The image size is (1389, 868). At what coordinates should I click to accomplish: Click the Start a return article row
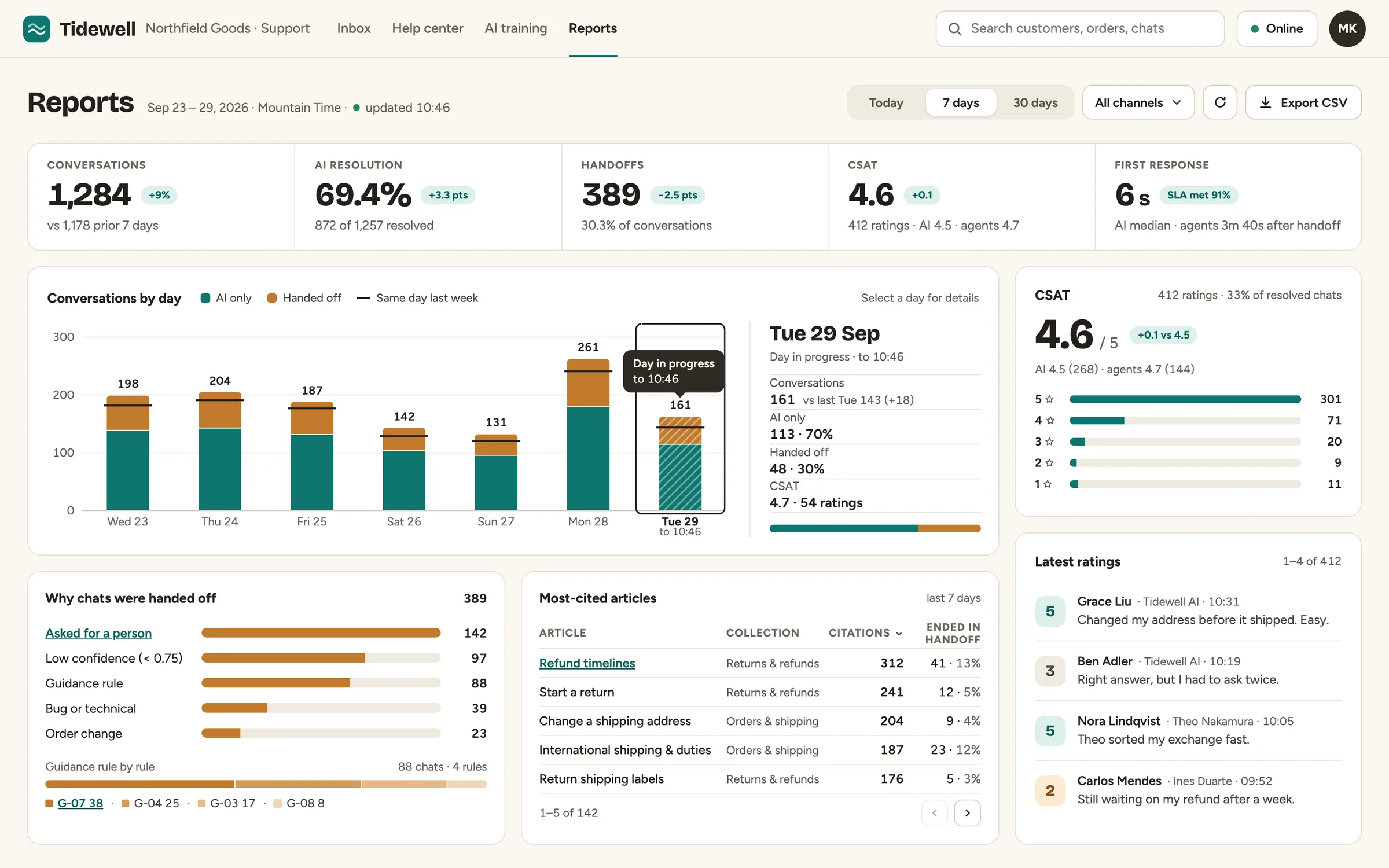(x=759, y=692)
